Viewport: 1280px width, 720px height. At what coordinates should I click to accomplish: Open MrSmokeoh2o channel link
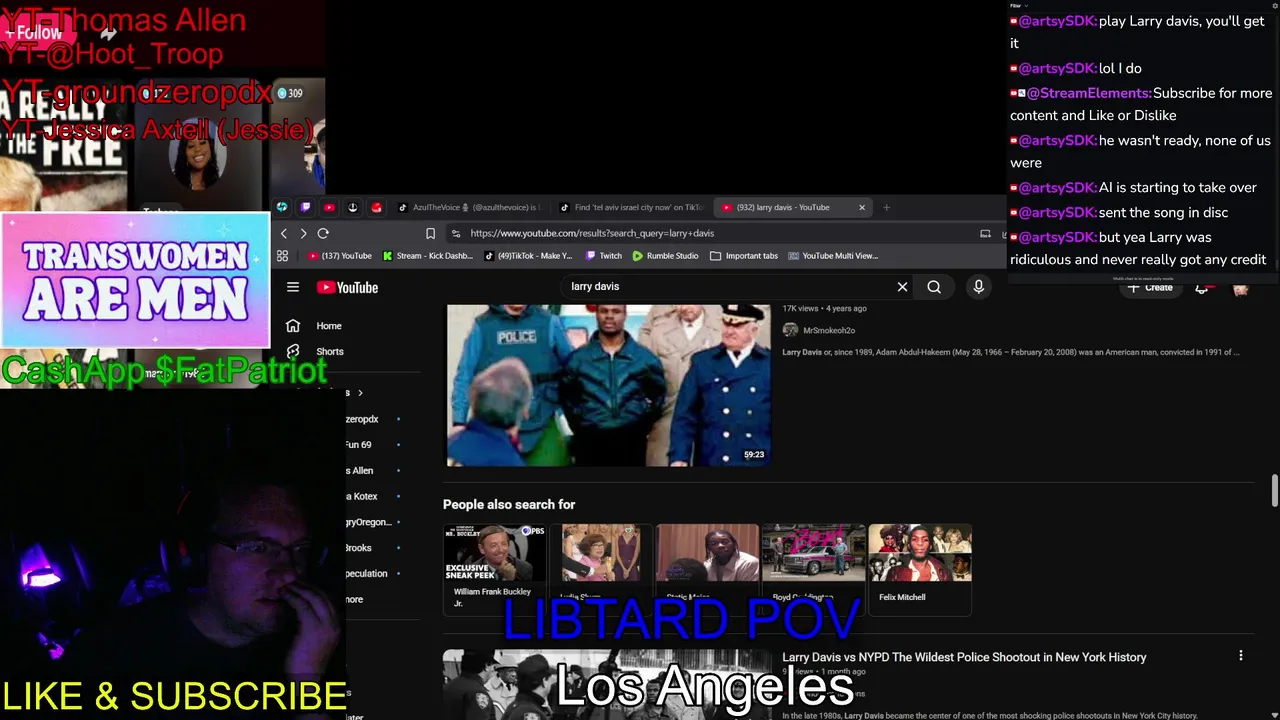click(829, 330)
